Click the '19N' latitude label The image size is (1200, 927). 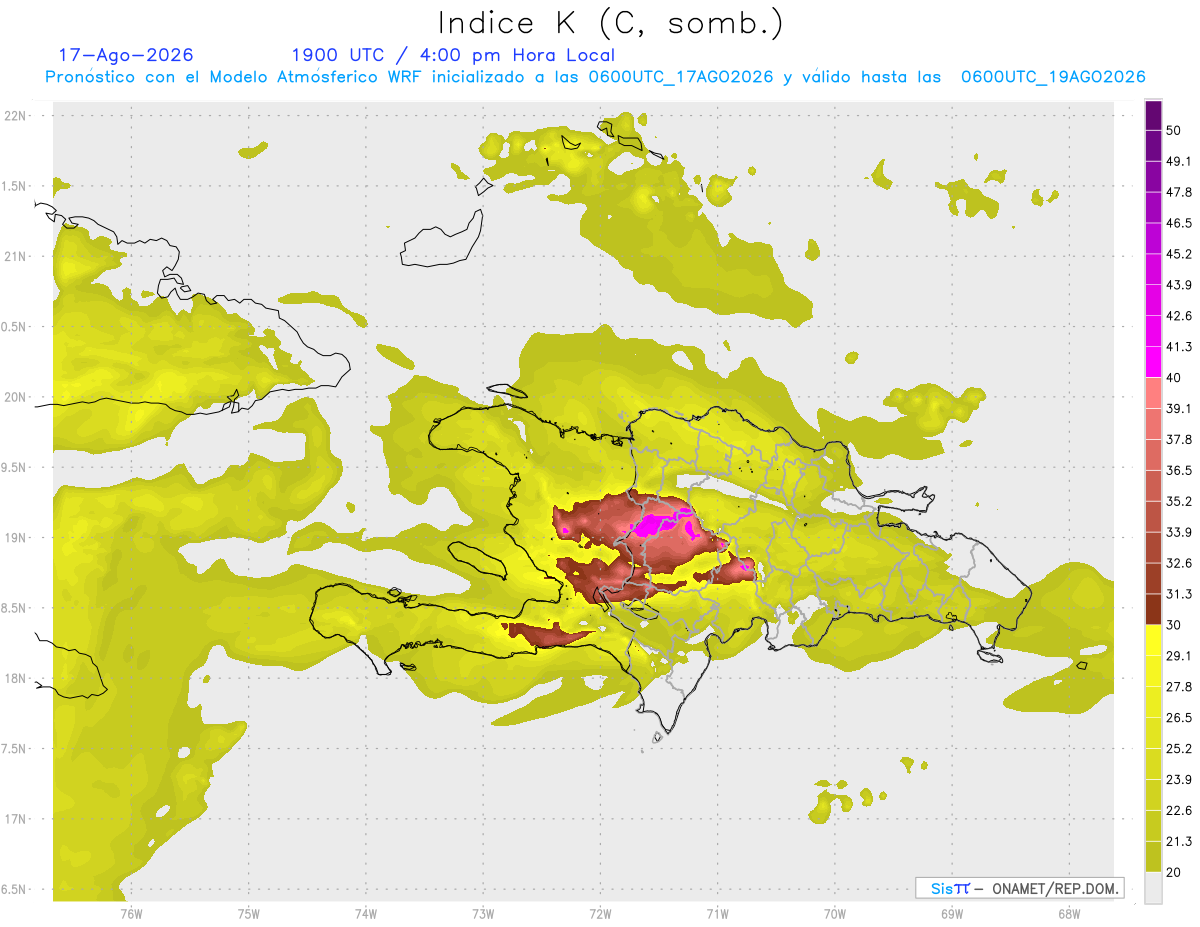[17, 537]
